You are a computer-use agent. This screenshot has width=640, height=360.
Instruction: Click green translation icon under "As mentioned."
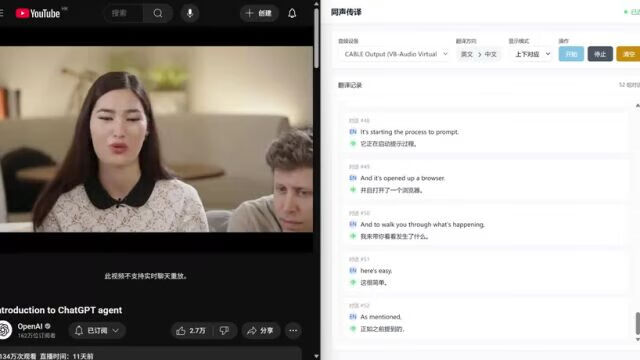pos(353,329)
